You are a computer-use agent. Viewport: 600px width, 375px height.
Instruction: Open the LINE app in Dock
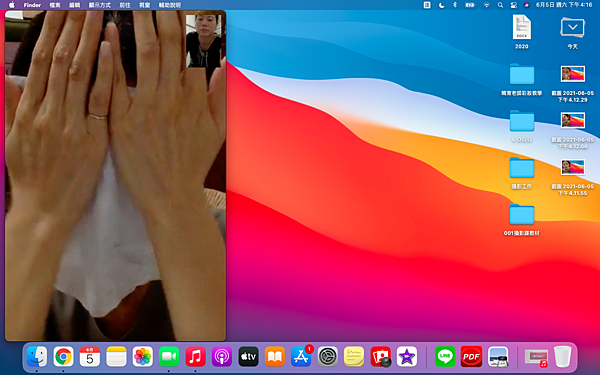click(445, 357)
